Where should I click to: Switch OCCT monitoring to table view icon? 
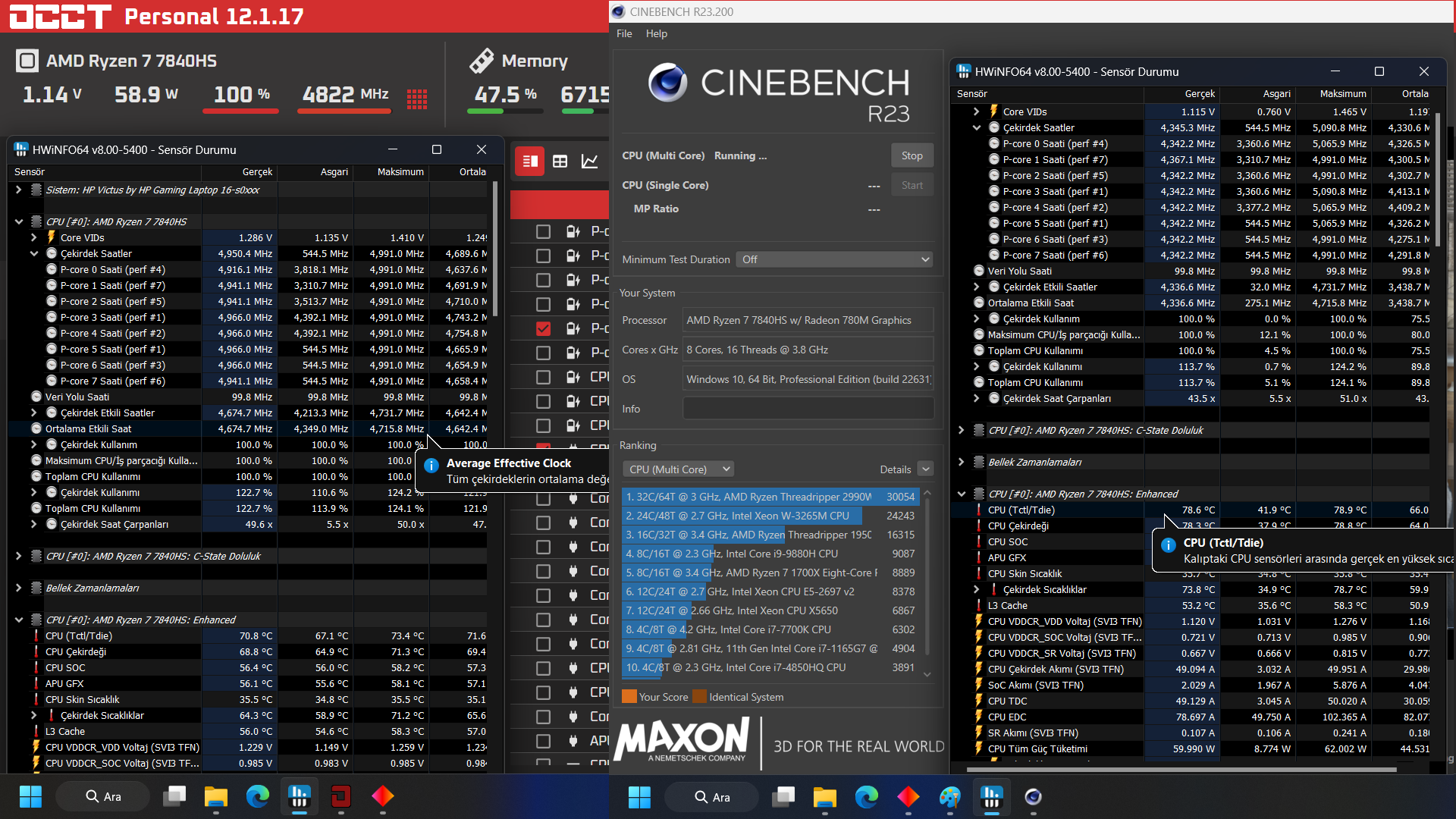[560, 161]
